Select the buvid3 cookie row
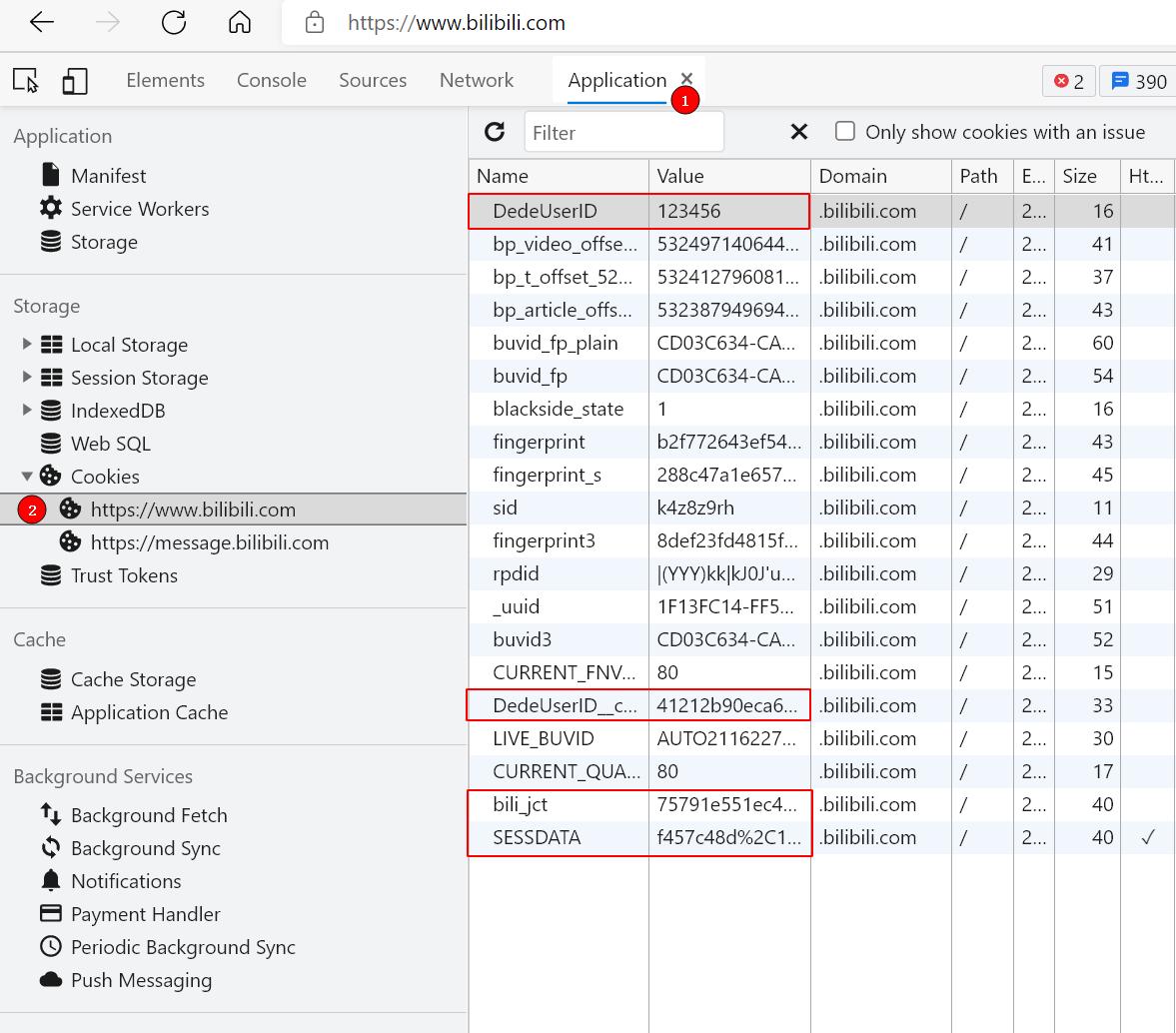1176x1033 pixels. click(x=822, y=640)
